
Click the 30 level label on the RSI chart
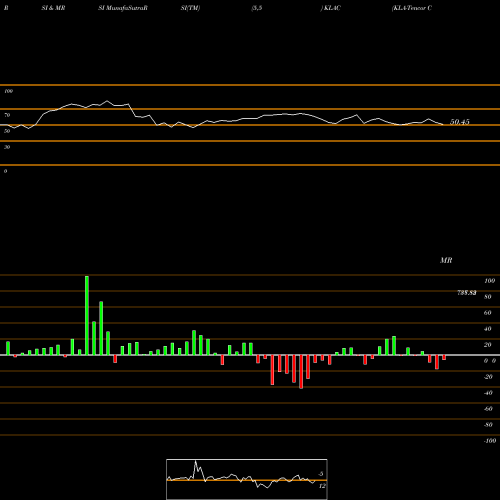coord(7,147)
